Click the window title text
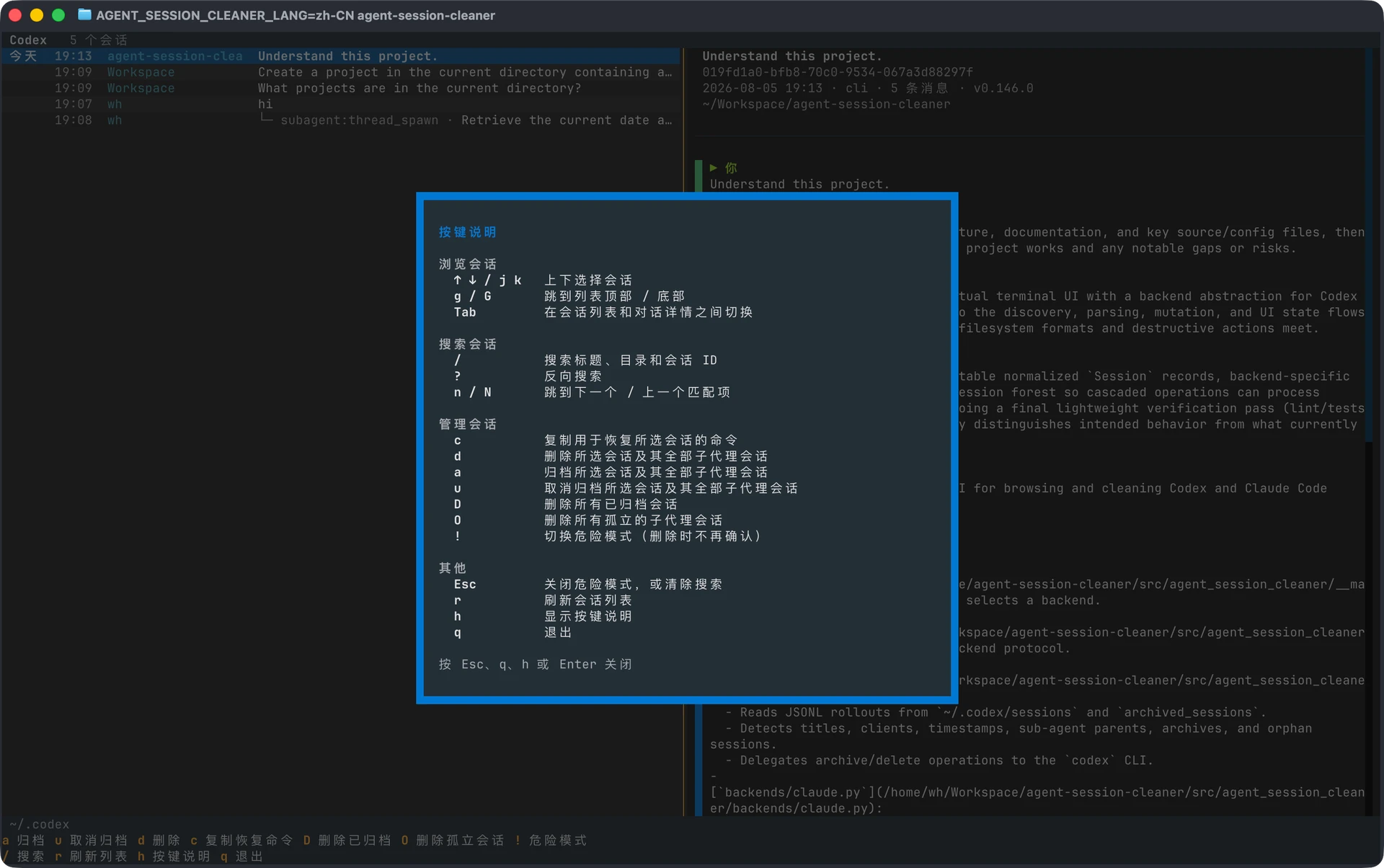Screen dimensions: 1384x868 tap(296, 15)
